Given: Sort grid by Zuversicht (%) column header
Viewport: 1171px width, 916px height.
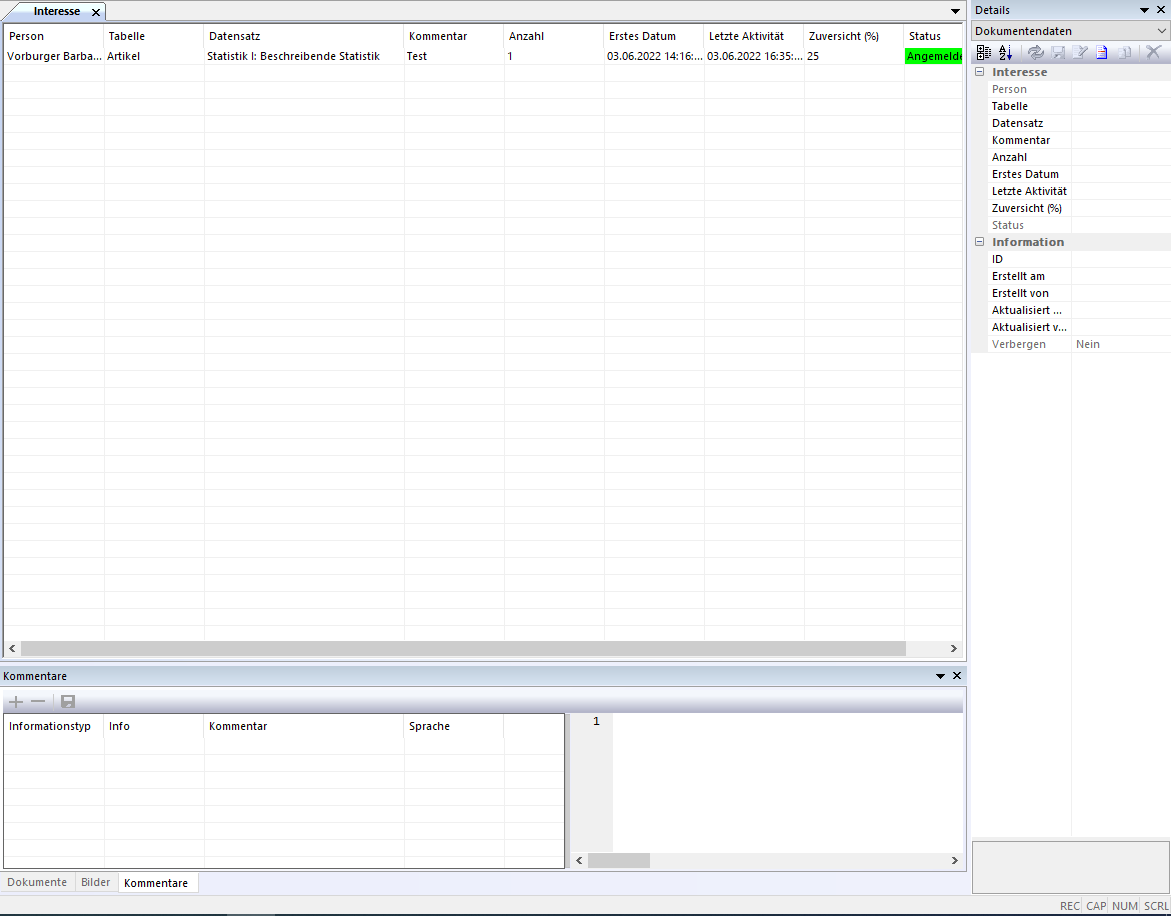Looking at the screenshot, I should pos(843,36).
